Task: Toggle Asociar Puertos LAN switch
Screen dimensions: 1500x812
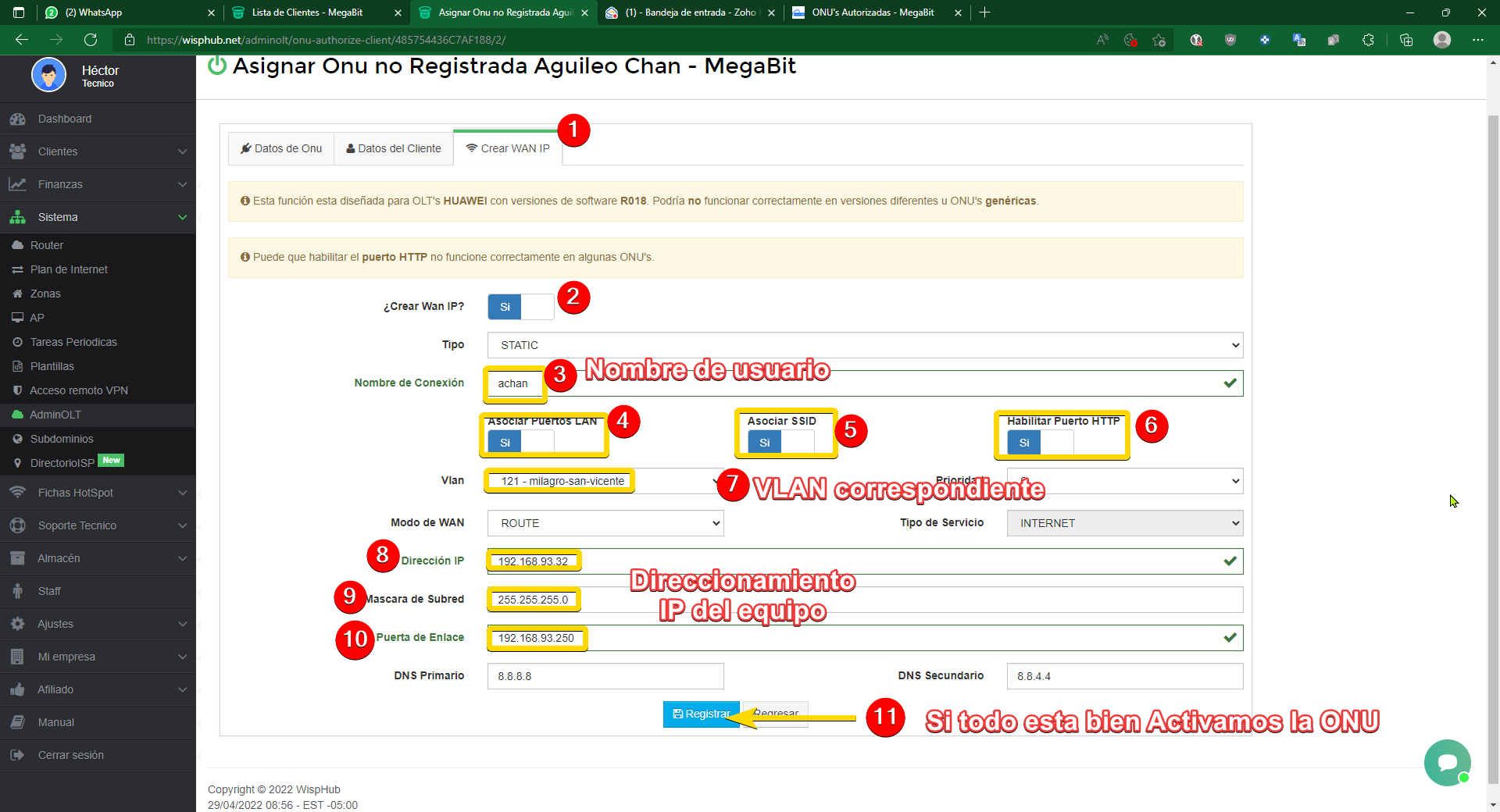Action: click(x=521, y=443)
